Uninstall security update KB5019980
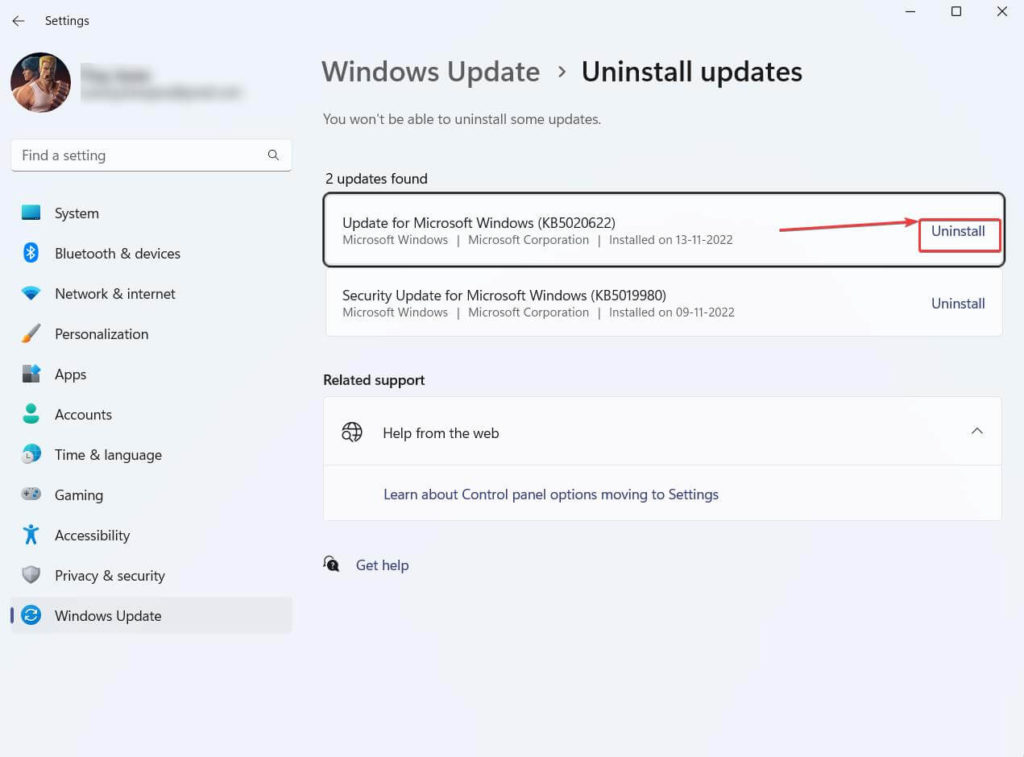The height and width of the screenshot is (757, 1024). click(x=958, y=304)
